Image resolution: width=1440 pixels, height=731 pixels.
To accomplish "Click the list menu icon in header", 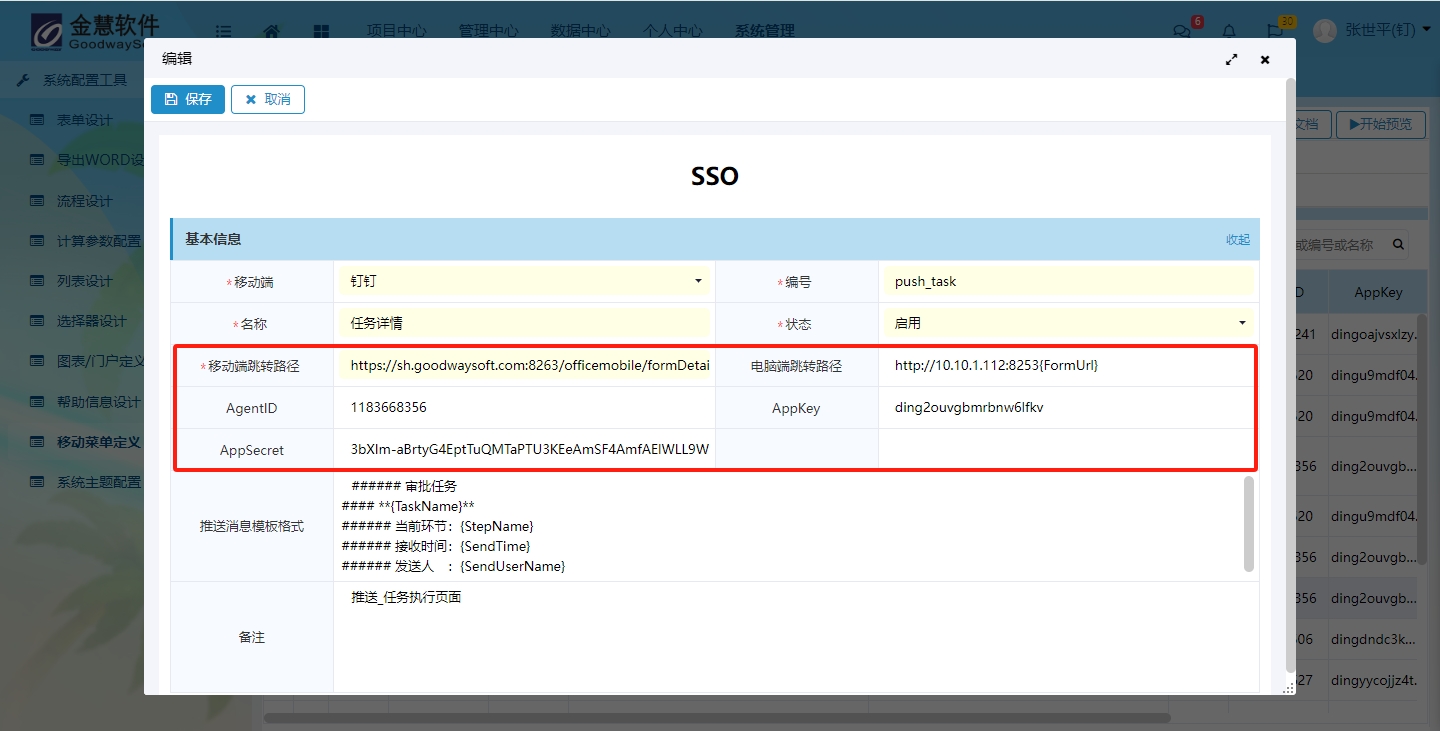I will pos(223,31).
